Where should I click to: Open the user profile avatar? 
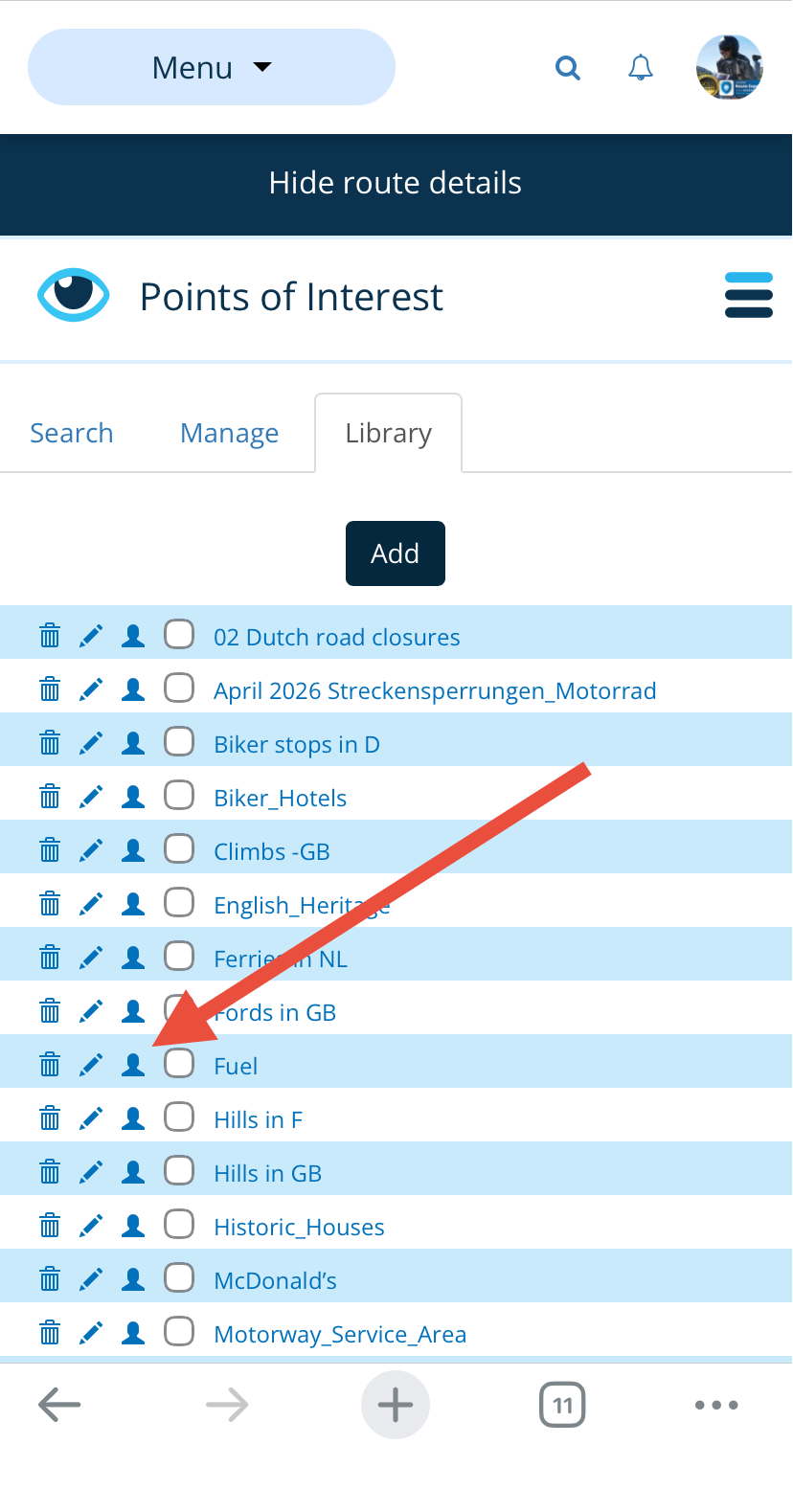(729, 68)
